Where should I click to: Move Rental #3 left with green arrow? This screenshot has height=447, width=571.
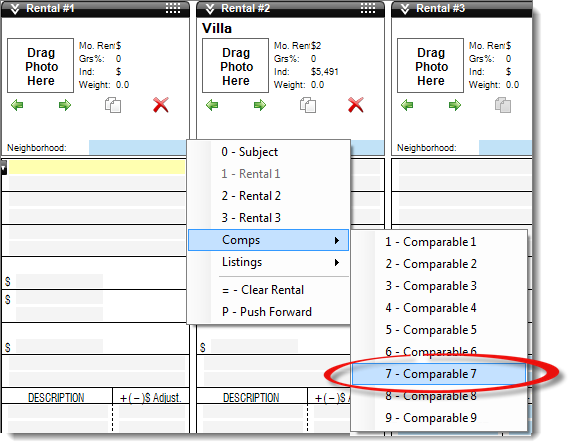pyautogui.click(x=407, y=105)
